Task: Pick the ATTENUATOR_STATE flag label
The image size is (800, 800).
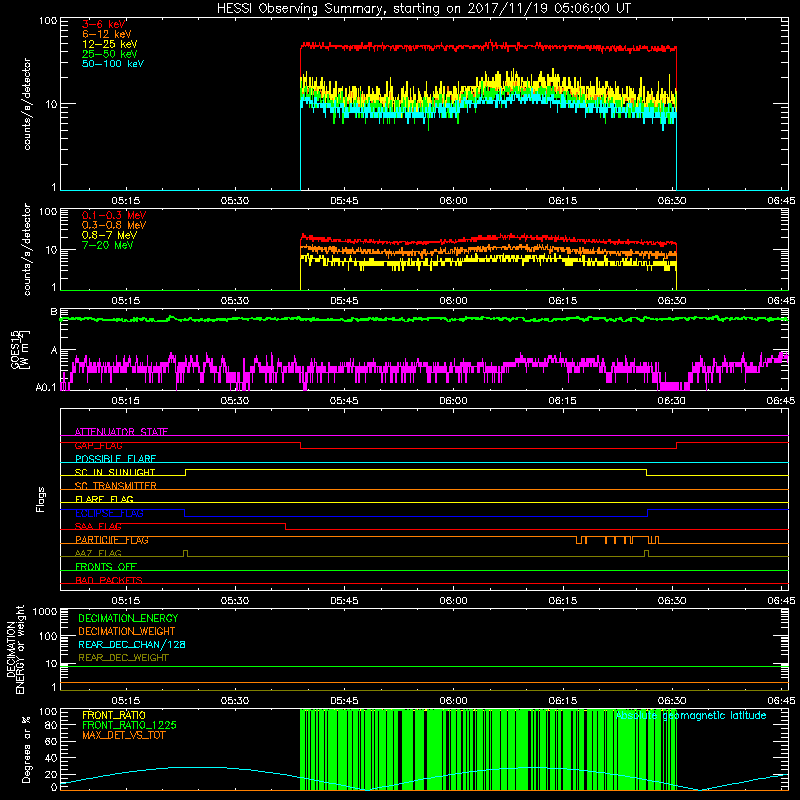Action: coord(121,432)
